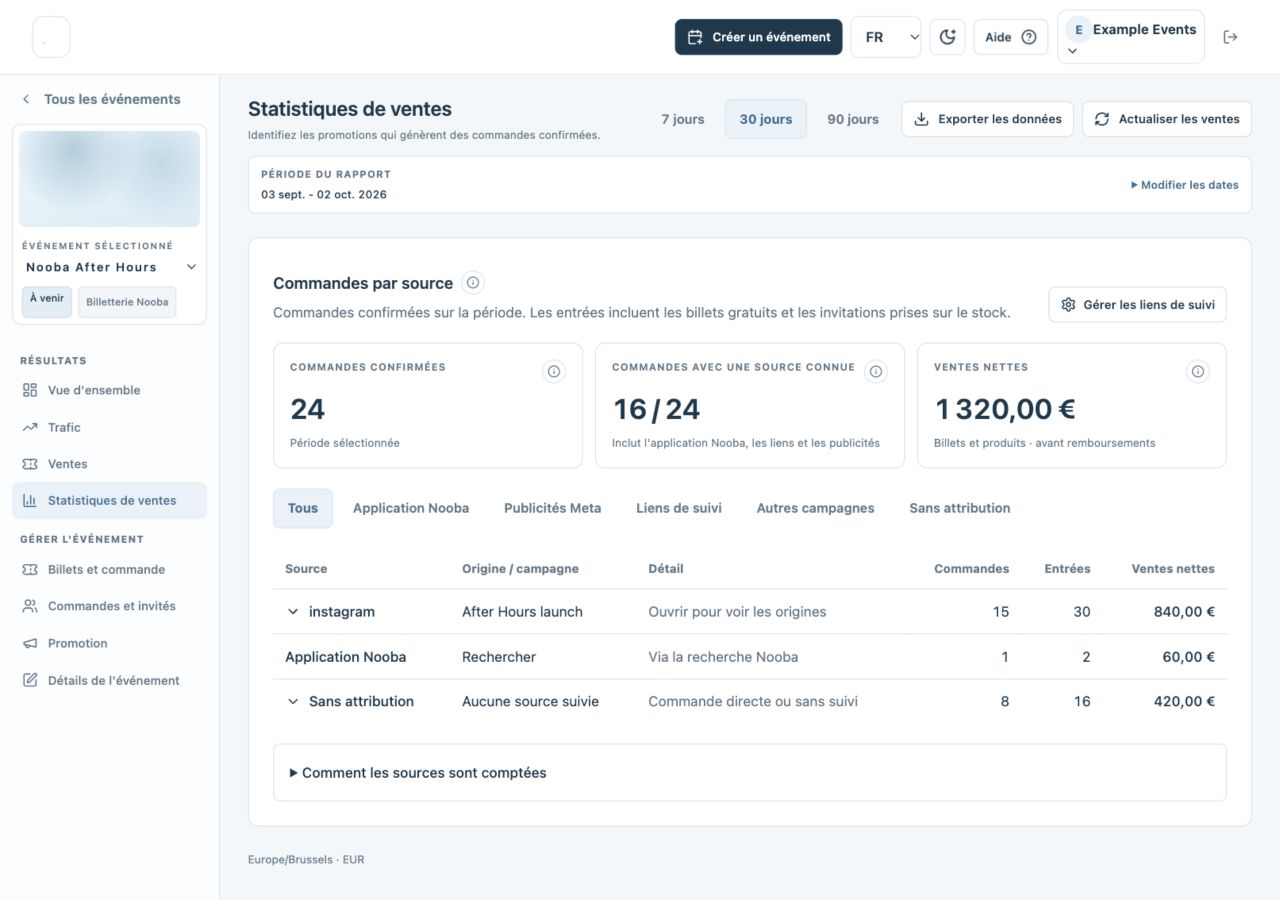Open the Aide help button
The height and width of the screenshot is (900, 1280).
pos(1011,37)
